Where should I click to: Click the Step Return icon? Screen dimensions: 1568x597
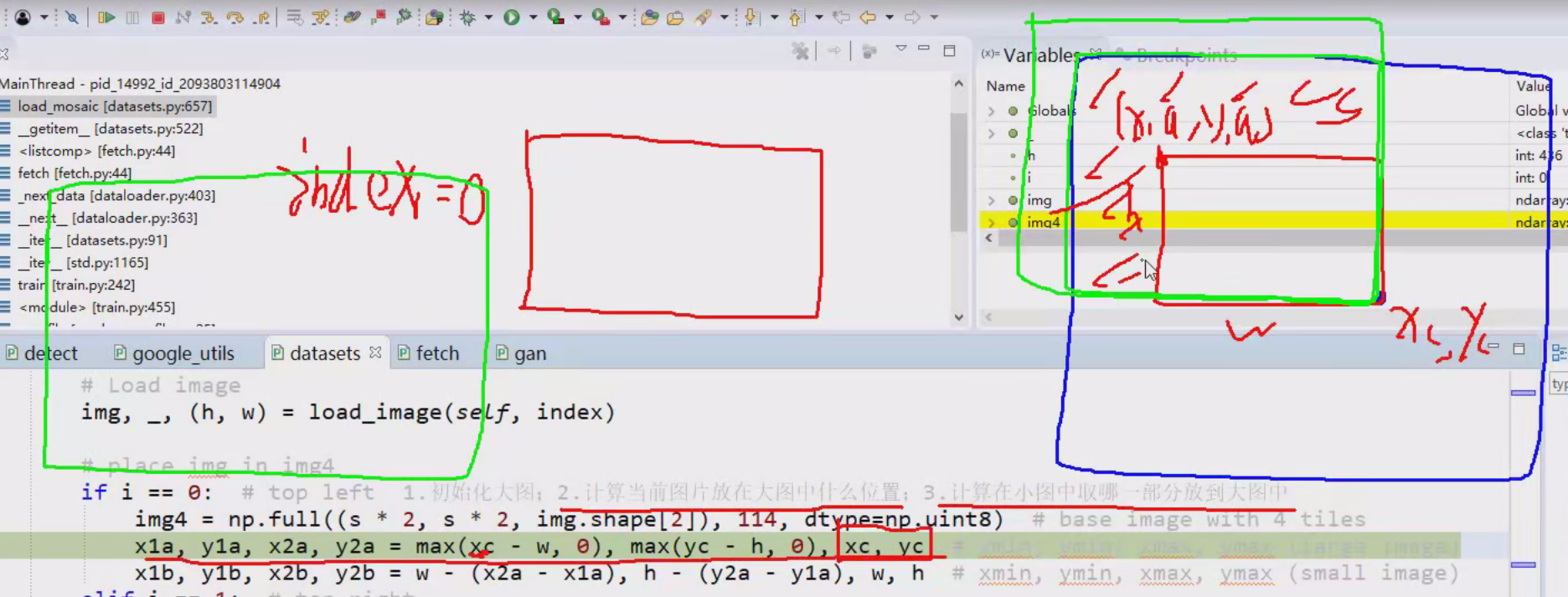[261, 17]
